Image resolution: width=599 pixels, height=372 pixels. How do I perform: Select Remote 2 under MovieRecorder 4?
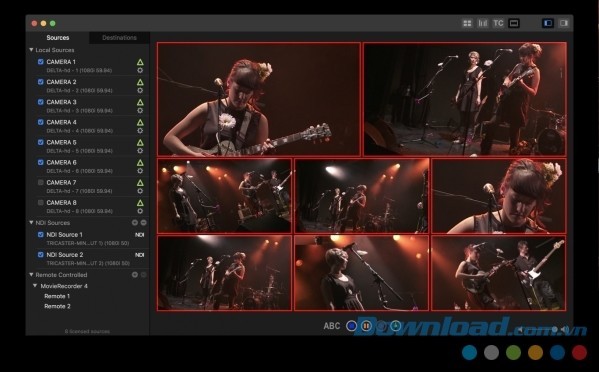57,306
